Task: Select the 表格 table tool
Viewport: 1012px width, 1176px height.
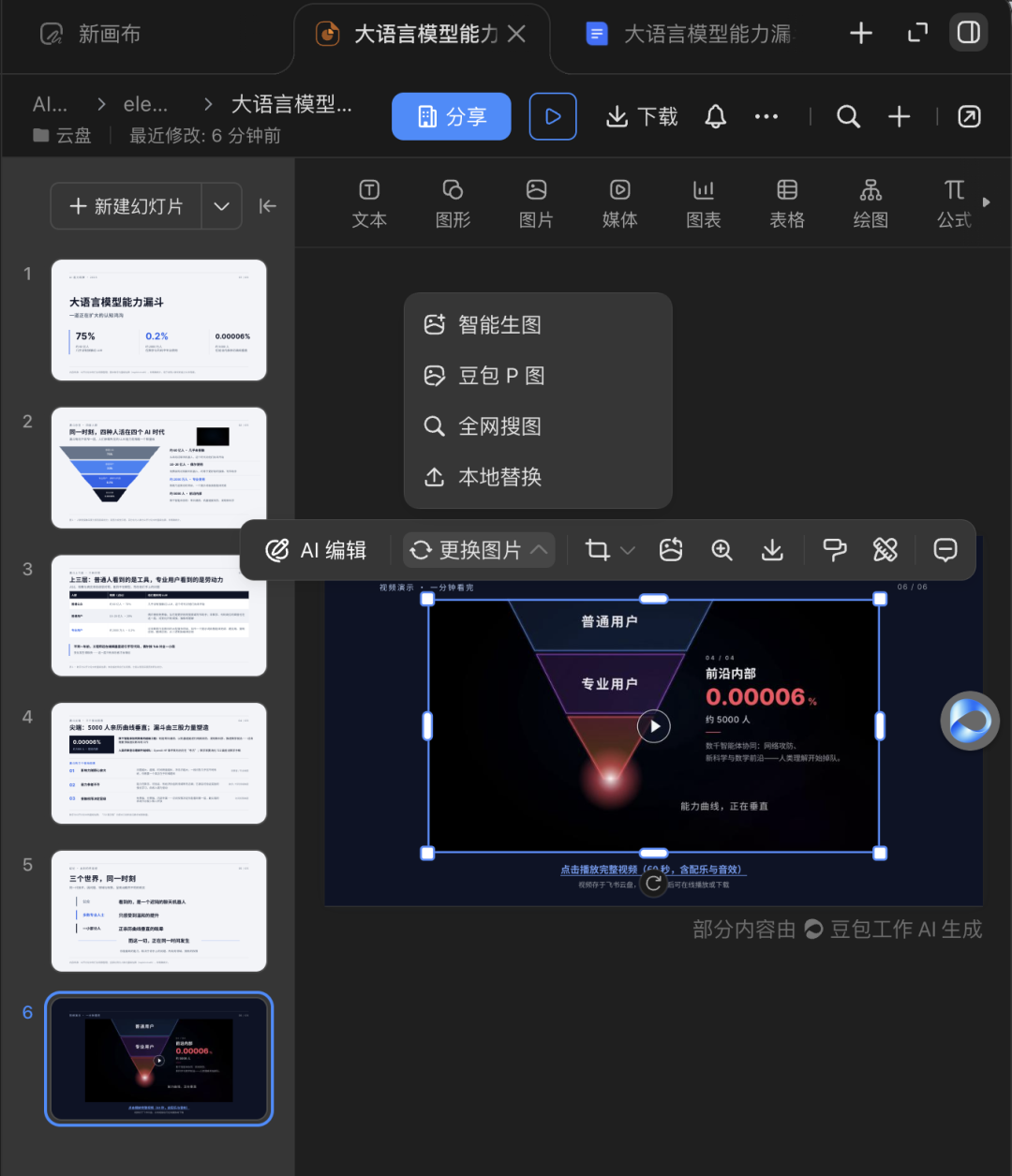Action: [x=787, y=203]
